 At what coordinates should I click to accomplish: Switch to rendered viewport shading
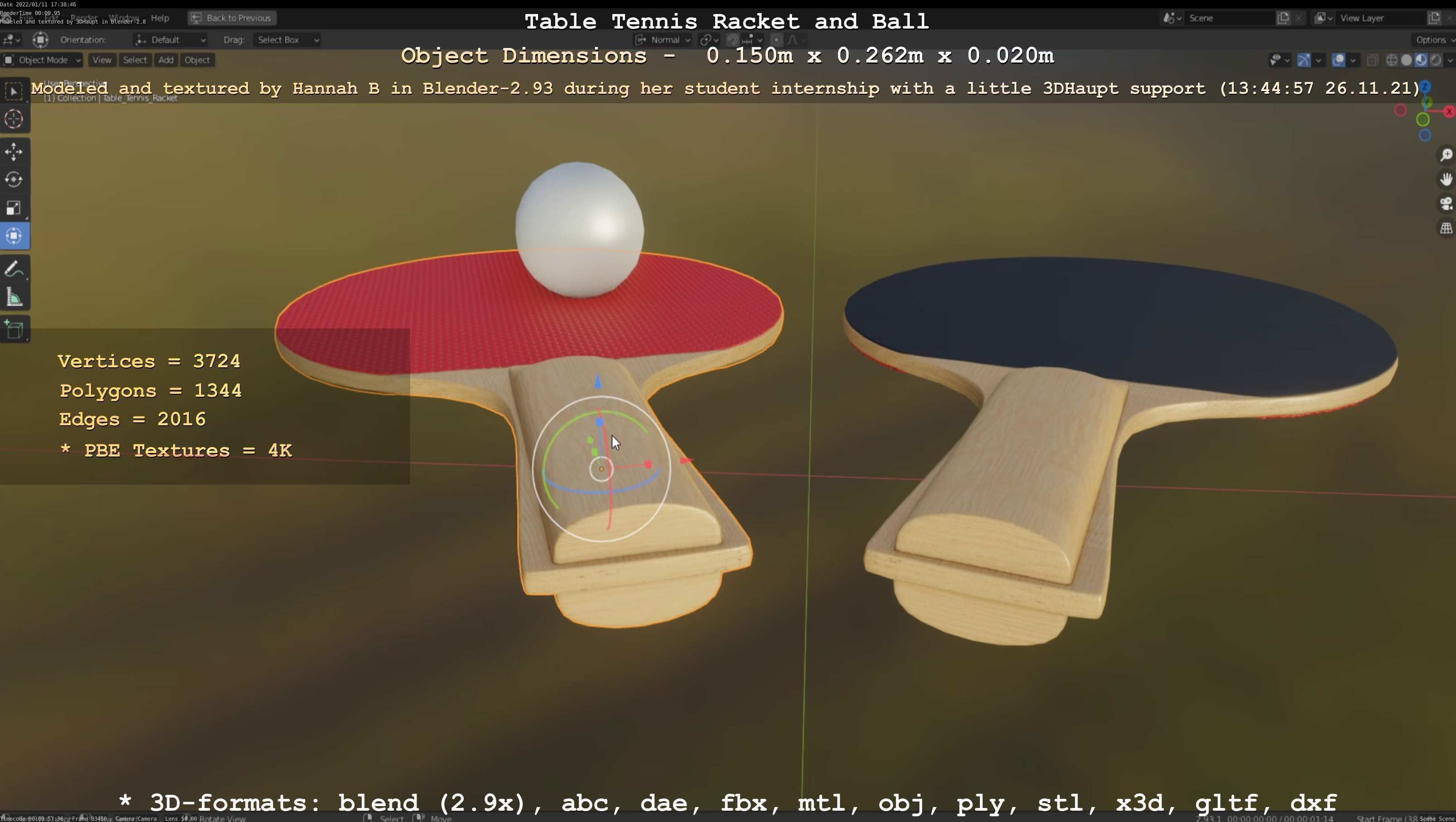coord(1436,60)
